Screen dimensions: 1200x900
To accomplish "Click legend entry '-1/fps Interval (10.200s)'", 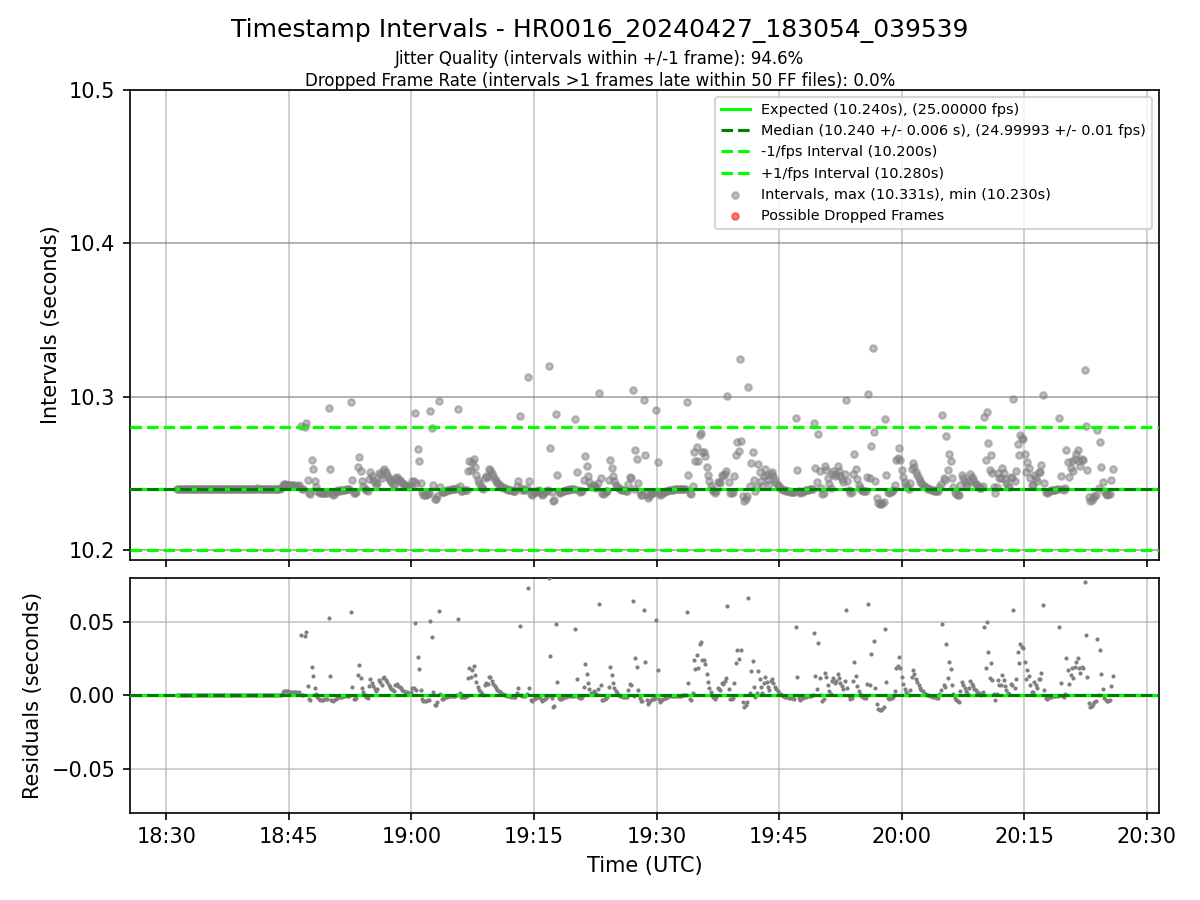I will click(849, 151).
